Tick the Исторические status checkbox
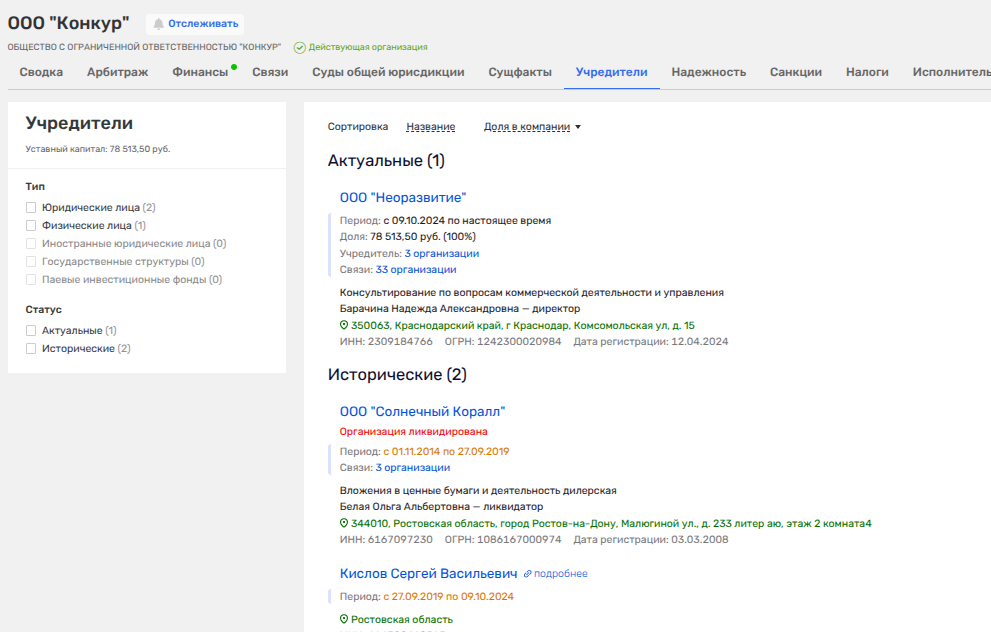Viewport: 991px width, 632px height. click(x=31, y=349)
